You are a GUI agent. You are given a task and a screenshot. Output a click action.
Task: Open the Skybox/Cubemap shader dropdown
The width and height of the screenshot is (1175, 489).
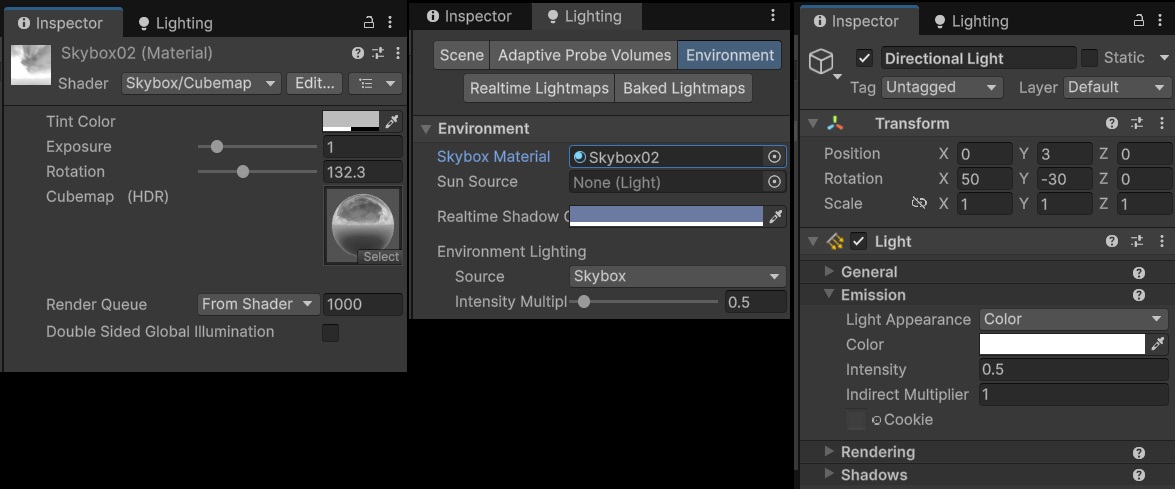pyautogui.click(x=200, y=83)
